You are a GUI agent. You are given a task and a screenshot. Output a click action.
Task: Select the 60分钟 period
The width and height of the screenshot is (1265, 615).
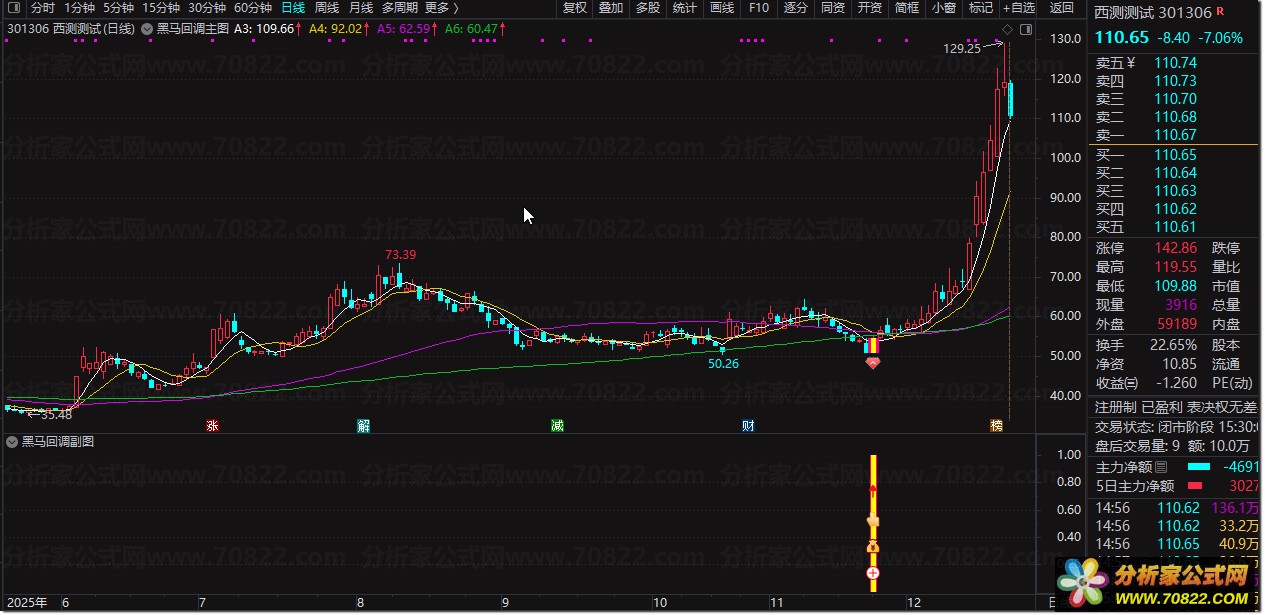point(253,8)
